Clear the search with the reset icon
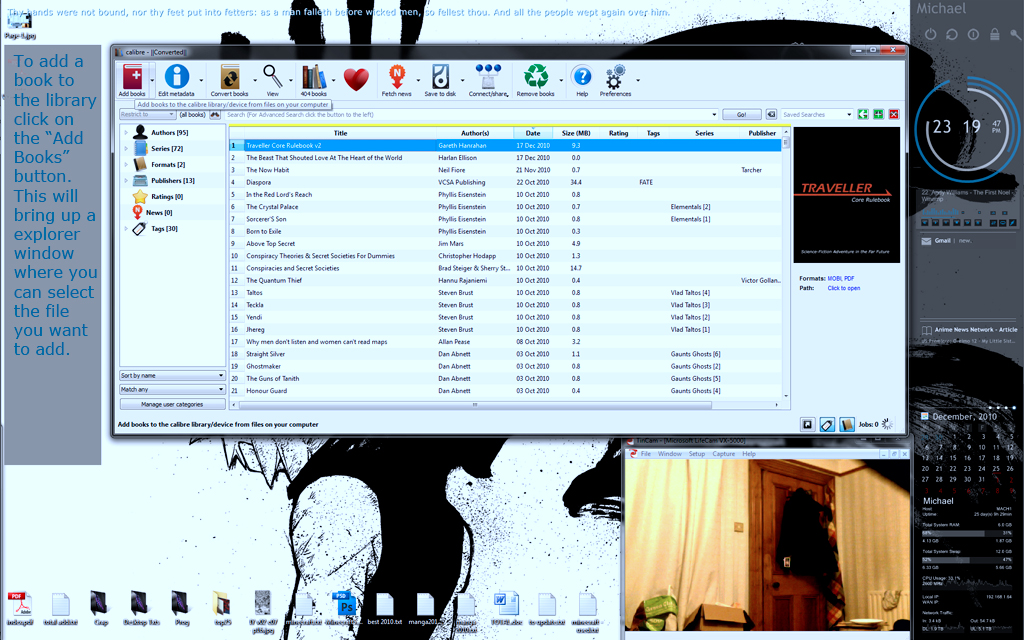 click(771, 114)
